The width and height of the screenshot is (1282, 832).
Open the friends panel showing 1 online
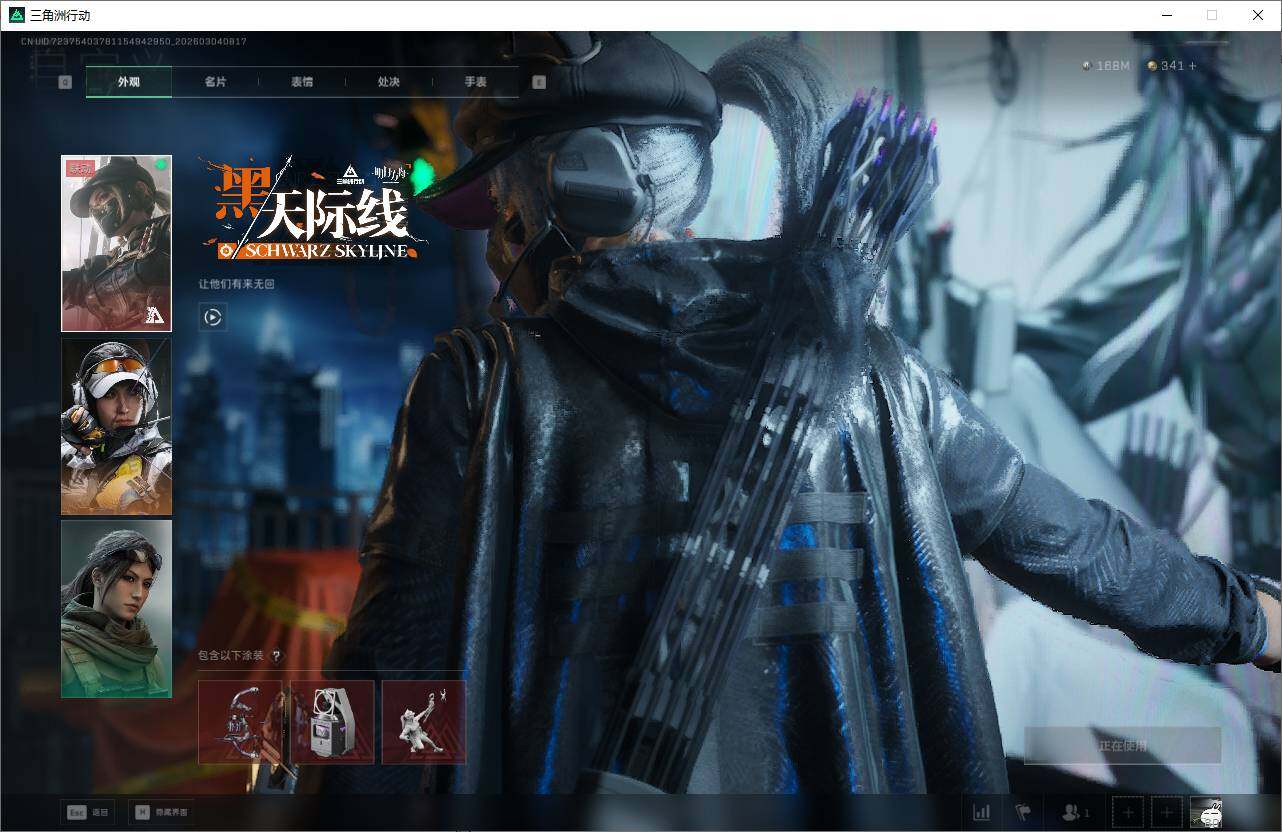pos(1073,812)
